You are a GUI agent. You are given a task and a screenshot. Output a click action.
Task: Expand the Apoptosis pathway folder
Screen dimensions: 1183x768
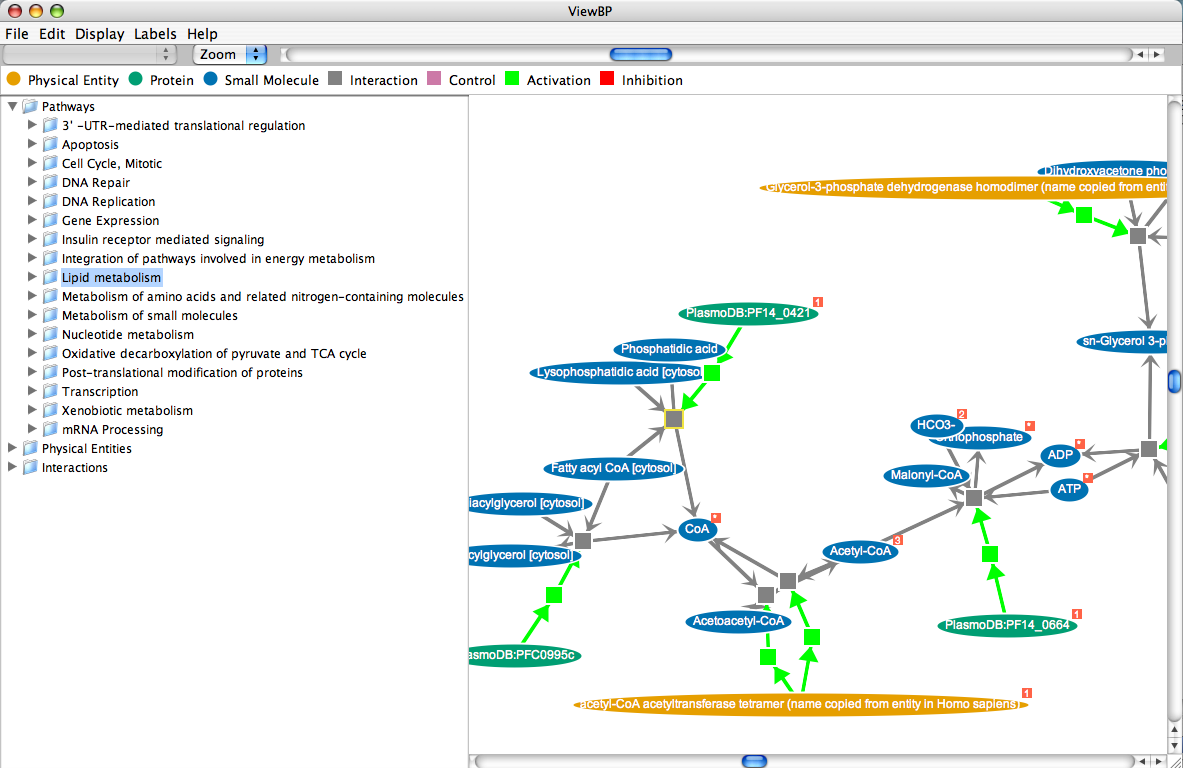click(x=32, y=144)
